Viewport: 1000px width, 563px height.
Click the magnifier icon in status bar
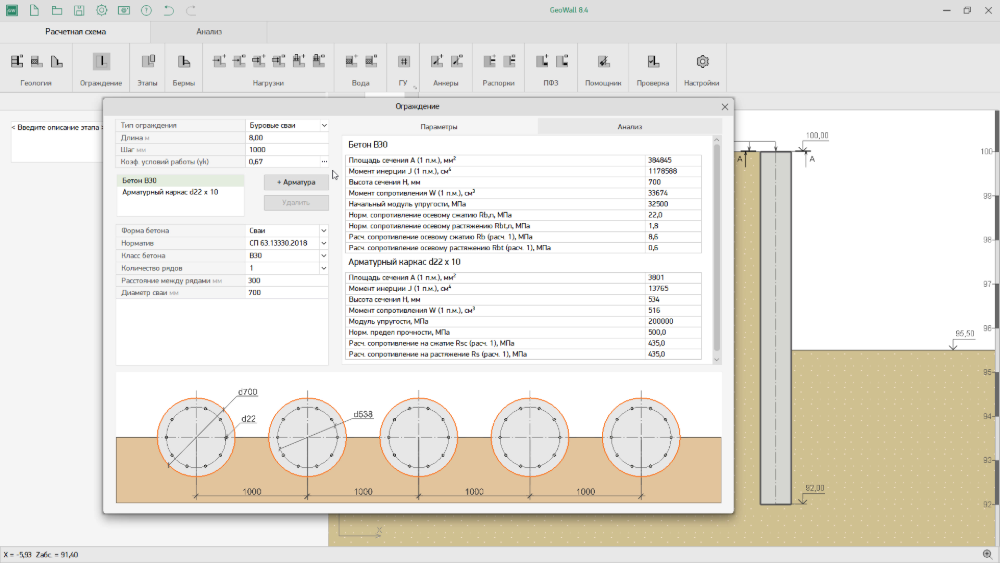click(x=987, y=554)
